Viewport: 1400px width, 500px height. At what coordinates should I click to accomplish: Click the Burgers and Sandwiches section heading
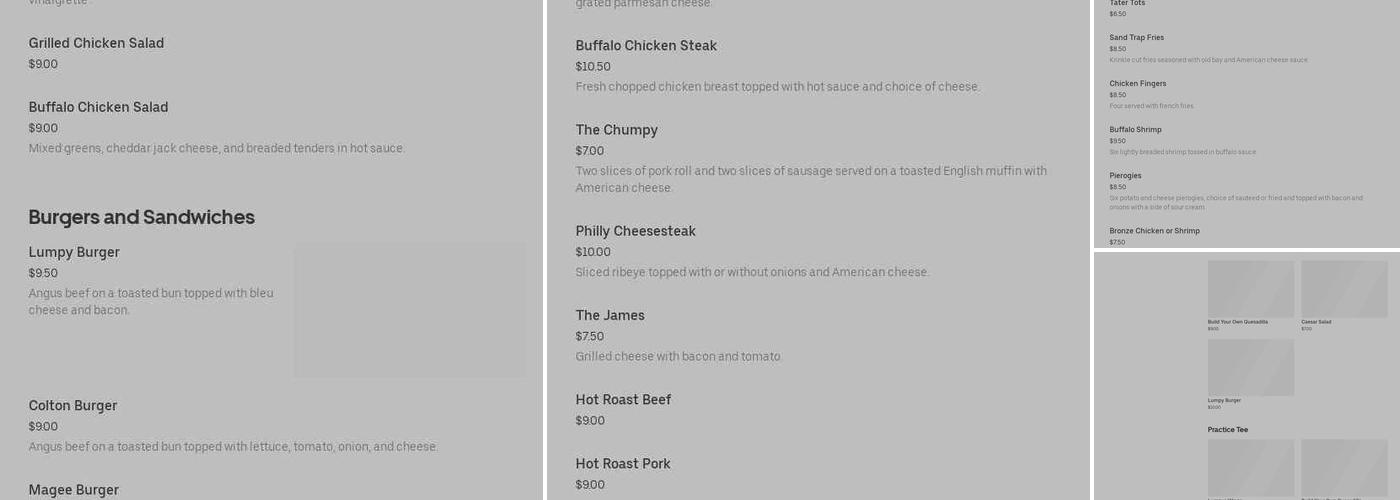click(141, 217)
